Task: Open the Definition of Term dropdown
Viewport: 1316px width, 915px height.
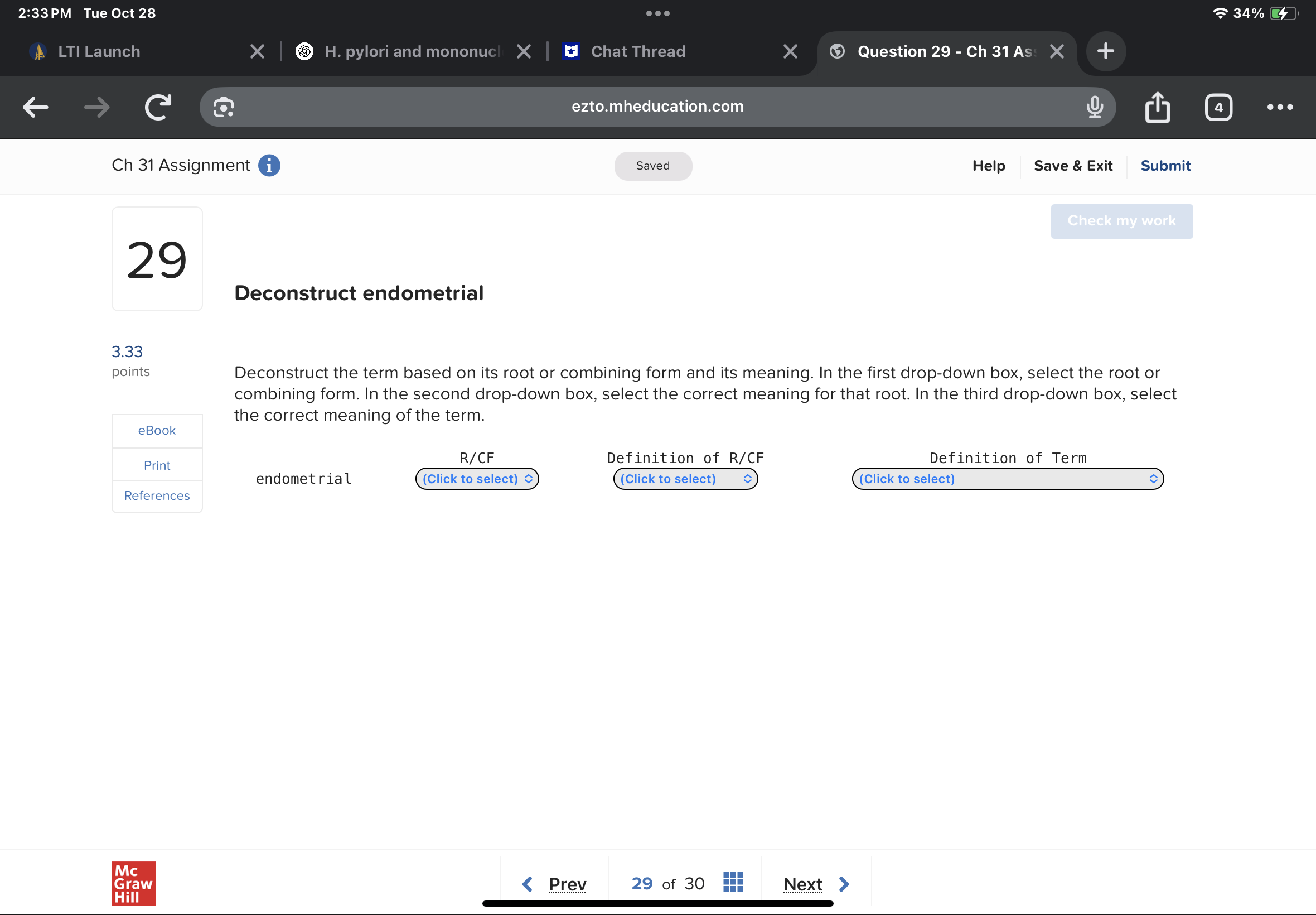Action: (x=1007, y=479)
